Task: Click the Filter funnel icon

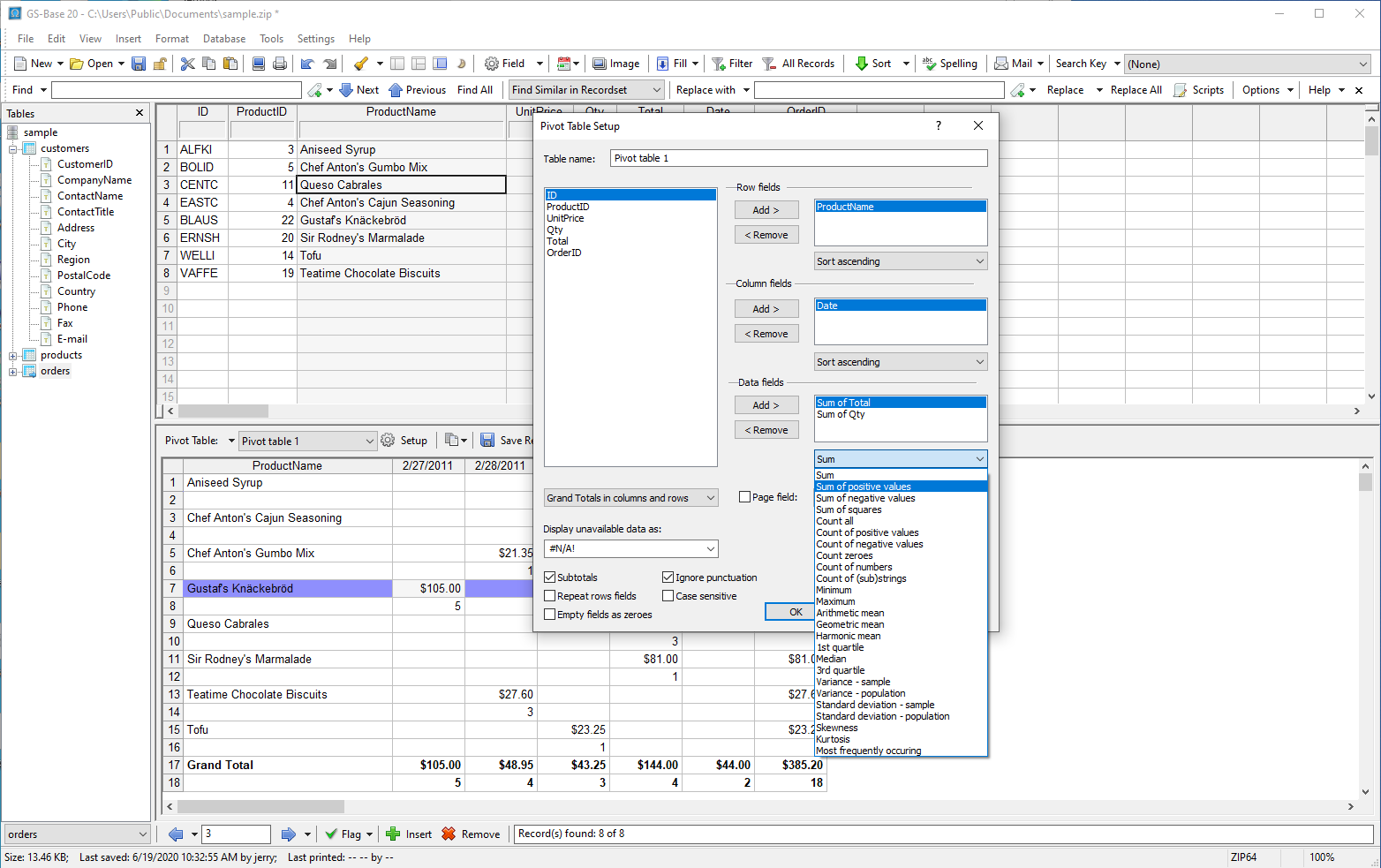Action: pyautogui.click(x=719, y=64)
